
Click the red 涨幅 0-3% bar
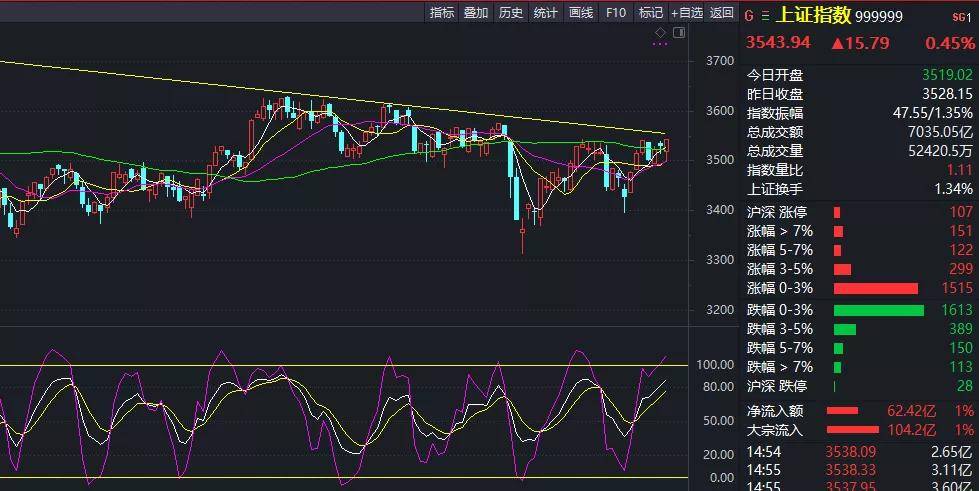875,288
